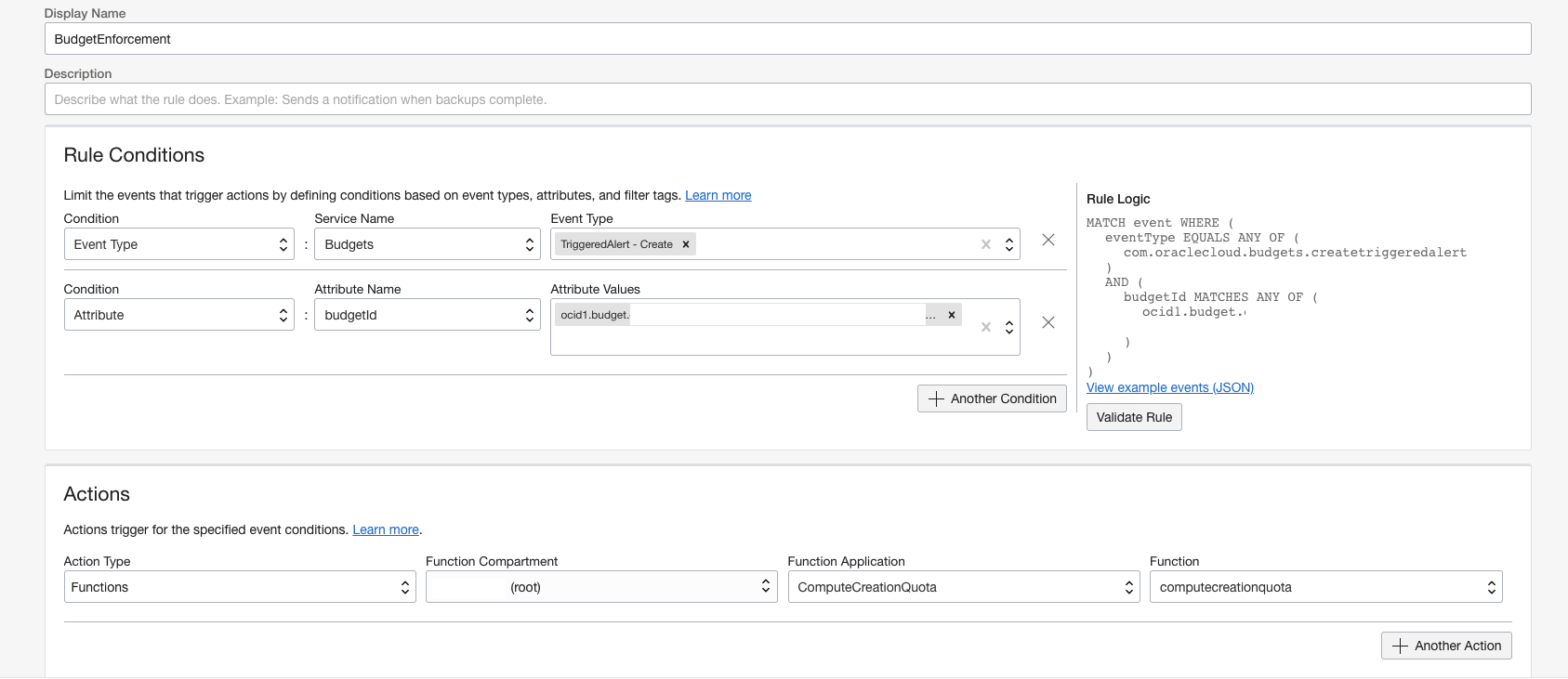This screenshot has width=1568, height=679.
Task: Open Learn more link in Rule Conditions
Action: (718, 195)
